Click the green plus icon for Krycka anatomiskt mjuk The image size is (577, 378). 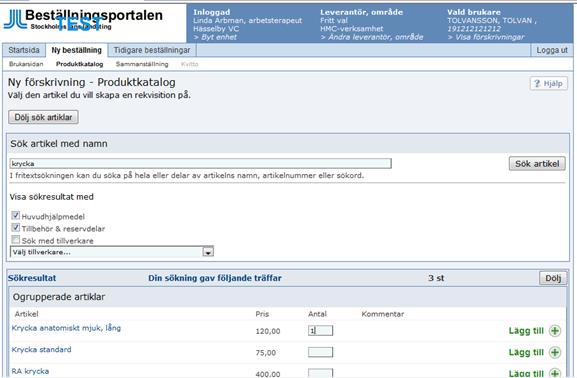click(x=555, y=331)
